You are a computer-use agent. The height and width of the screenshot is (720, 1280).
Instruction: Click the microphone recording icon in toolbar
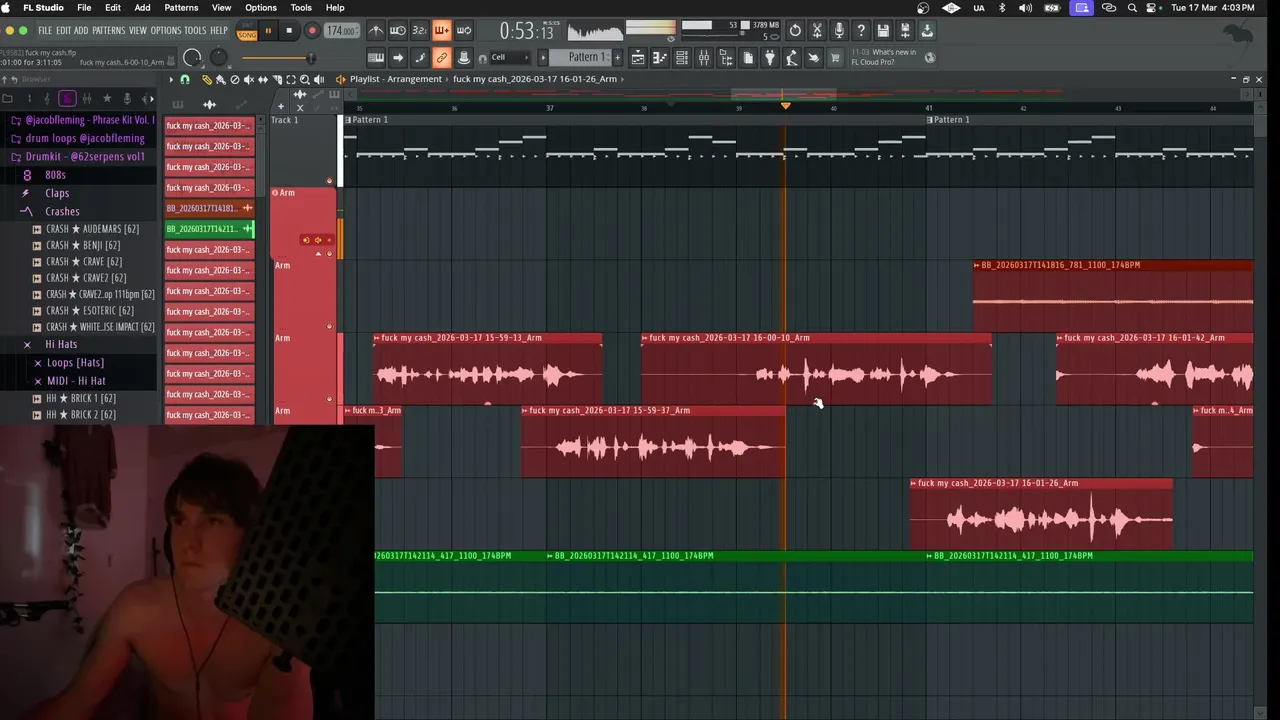coord(839,31)
